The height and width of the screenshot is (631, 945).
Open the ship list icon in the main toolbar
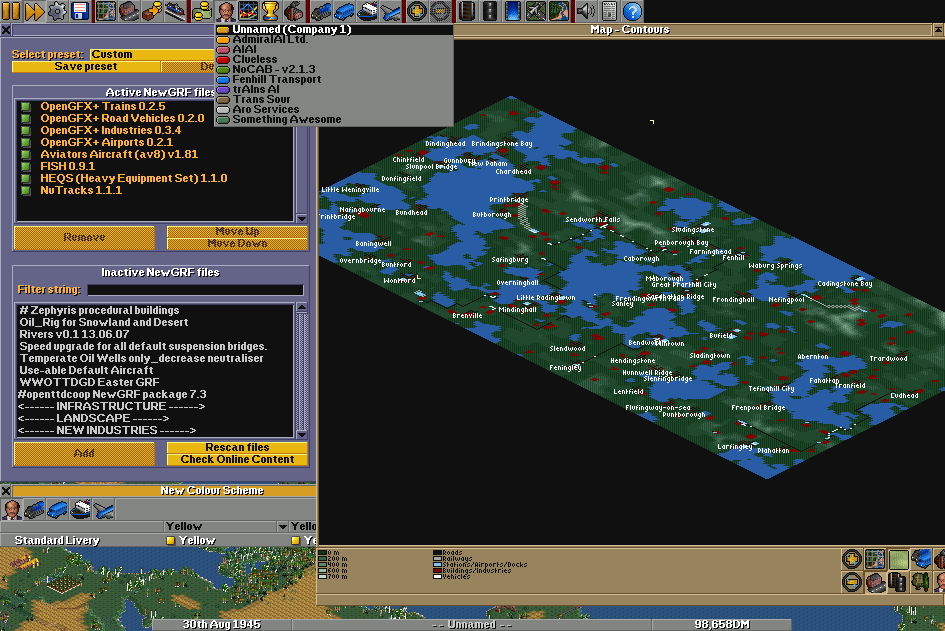[x=367, y=11]
